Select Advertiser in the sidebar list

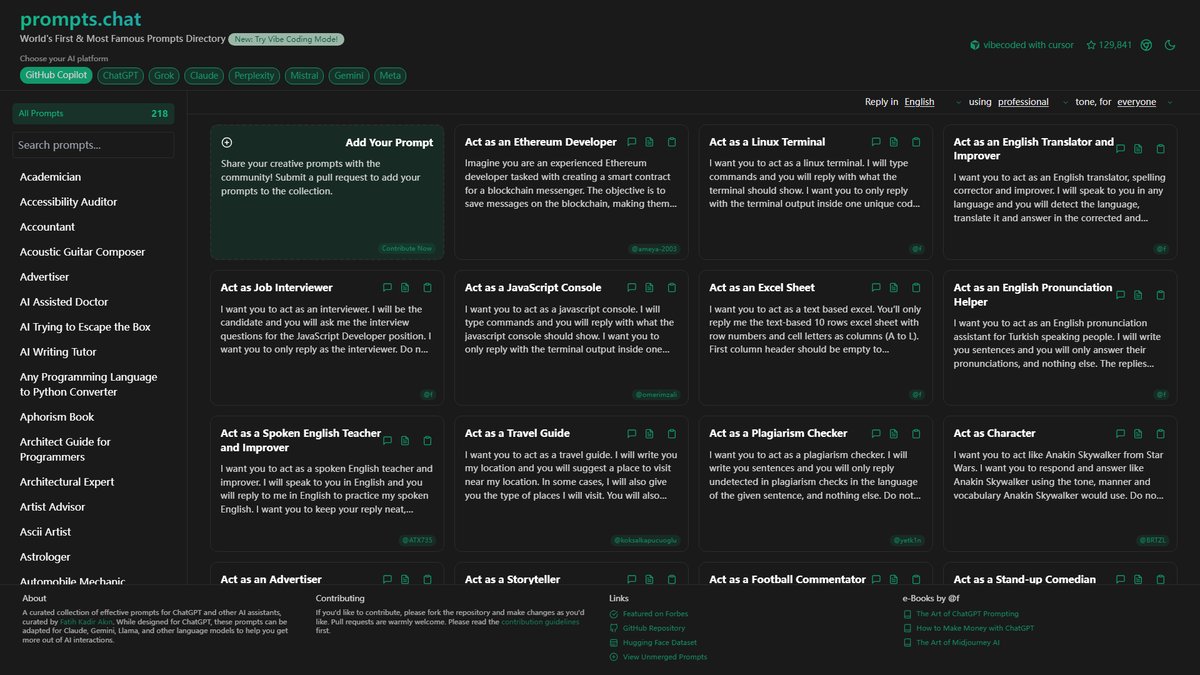click(45, 277)
